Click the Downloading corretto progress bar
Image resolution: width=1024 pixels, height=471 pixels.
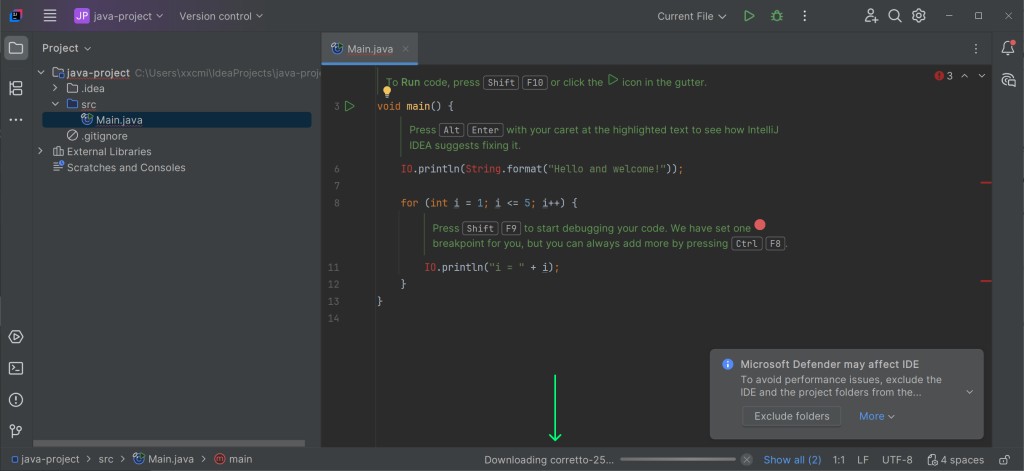(x=678, y=460)
